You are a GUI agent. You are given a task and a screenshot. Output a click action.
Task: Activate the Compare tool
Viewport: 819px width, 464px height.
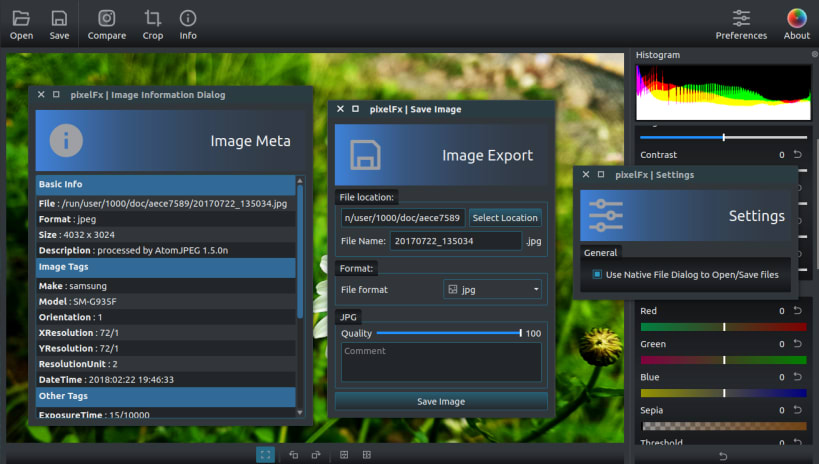(x=107, y=25)
